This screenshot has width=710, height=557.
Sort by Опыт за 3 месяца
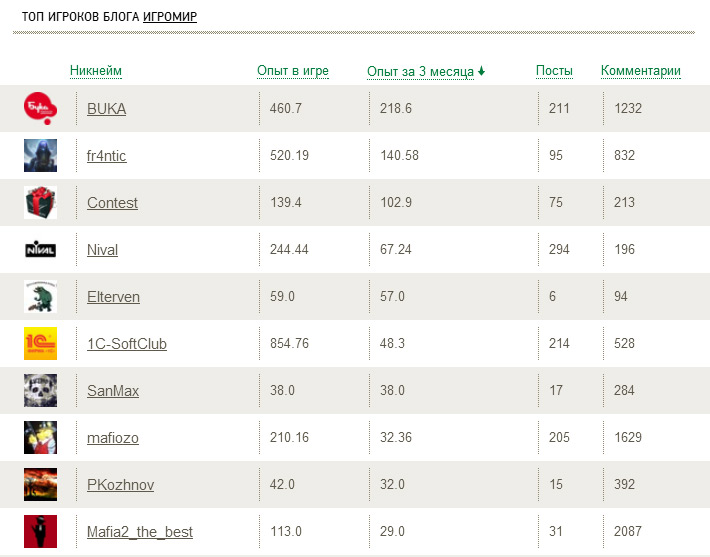(x=420, y=71)
